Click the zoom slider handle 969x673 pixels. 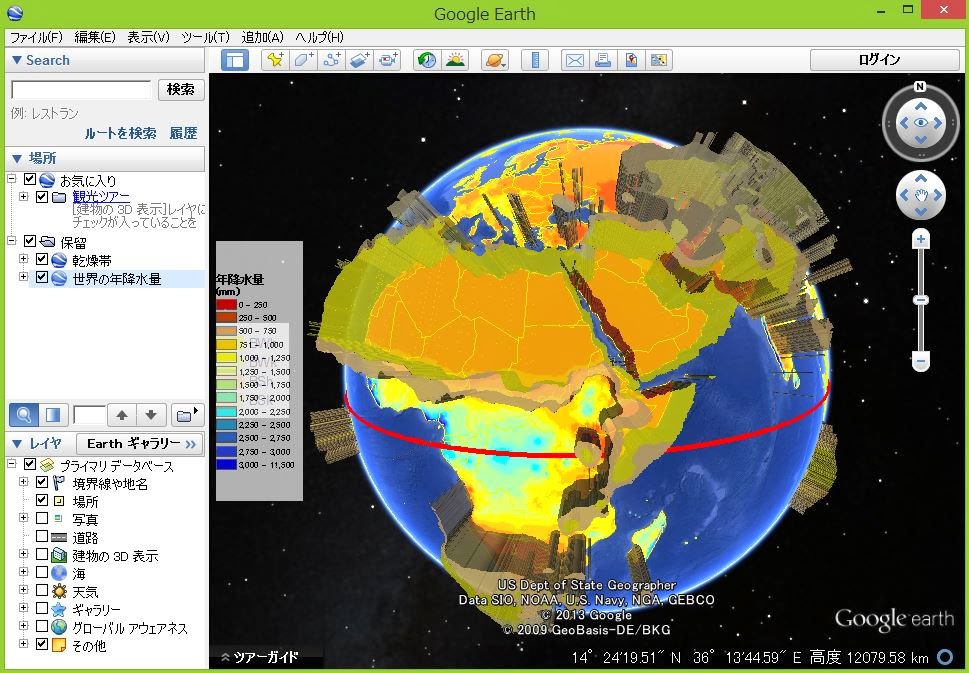click(x=921, y=300)
